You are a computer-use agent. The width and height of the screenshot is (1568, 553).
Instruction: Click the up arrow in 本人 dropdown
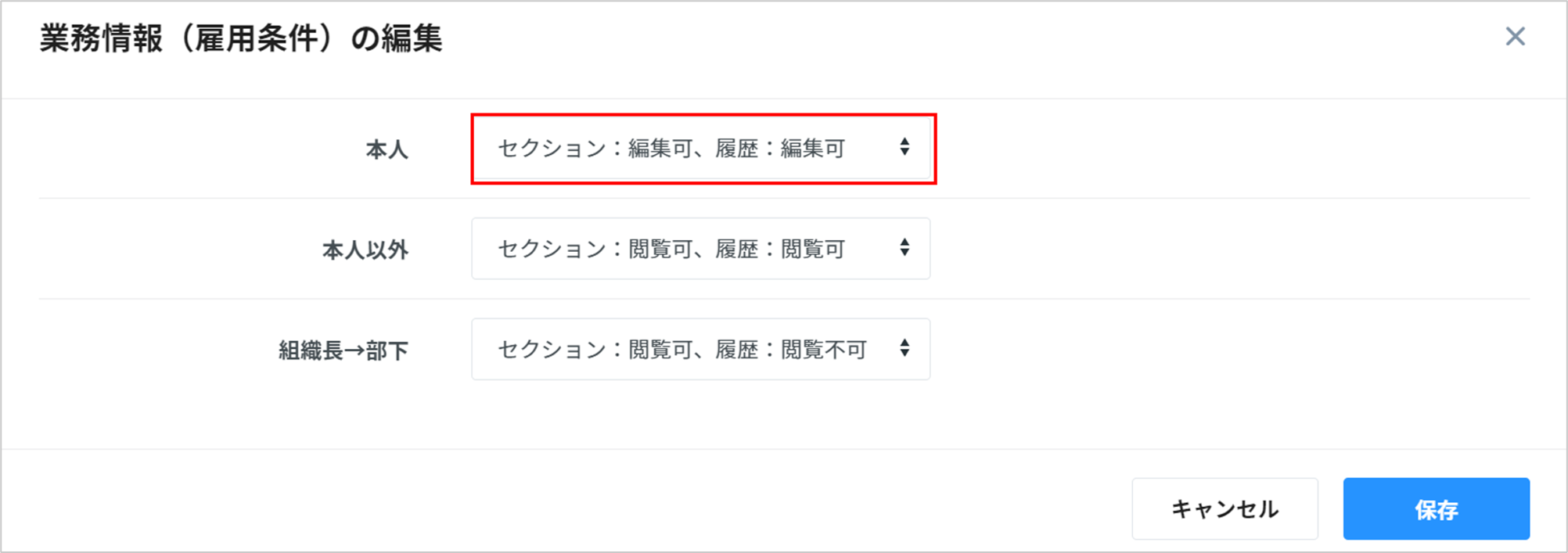point(904,142)
